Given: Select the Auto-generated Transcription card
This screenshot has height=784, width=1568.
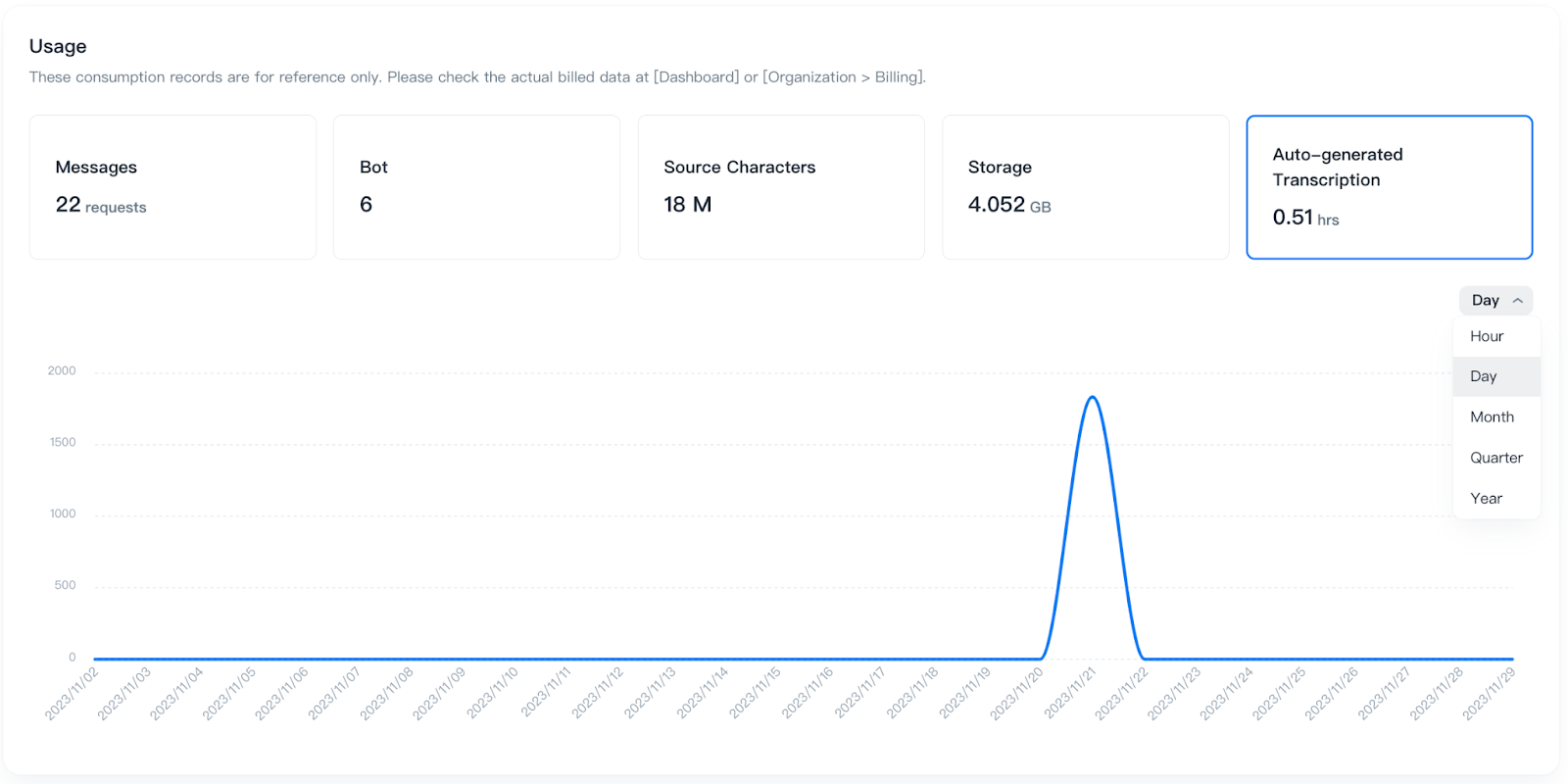Looking at the screenshot, I should 1389,187.
